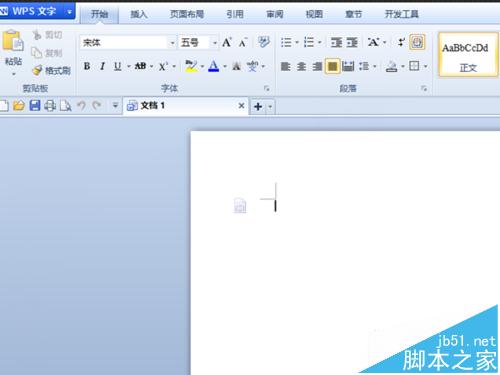
Task: Clear formatting eraser icon
Action: click(x=264, y=42)
